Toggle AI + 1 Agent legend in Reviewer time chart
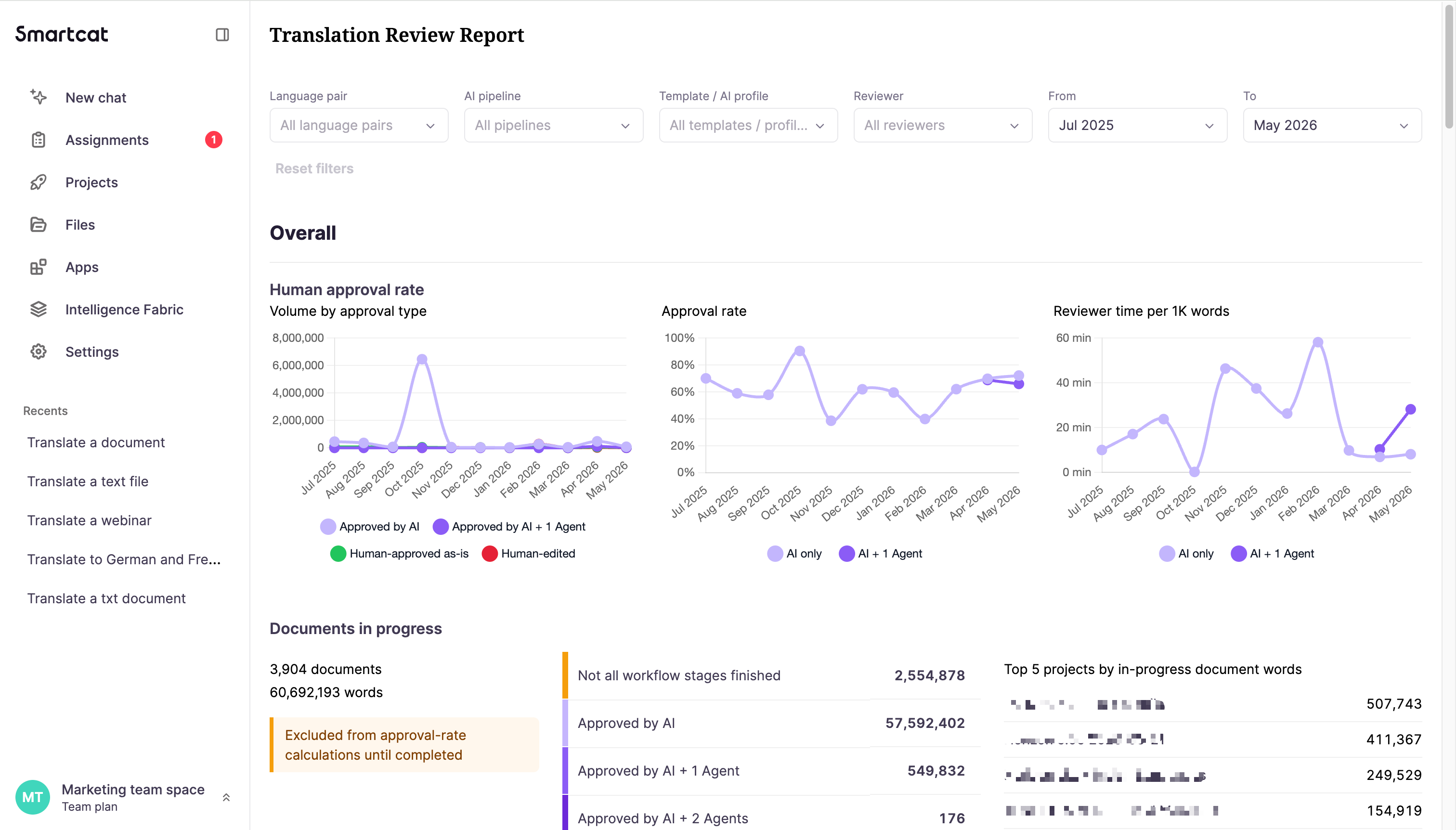 coord(1273,554)
